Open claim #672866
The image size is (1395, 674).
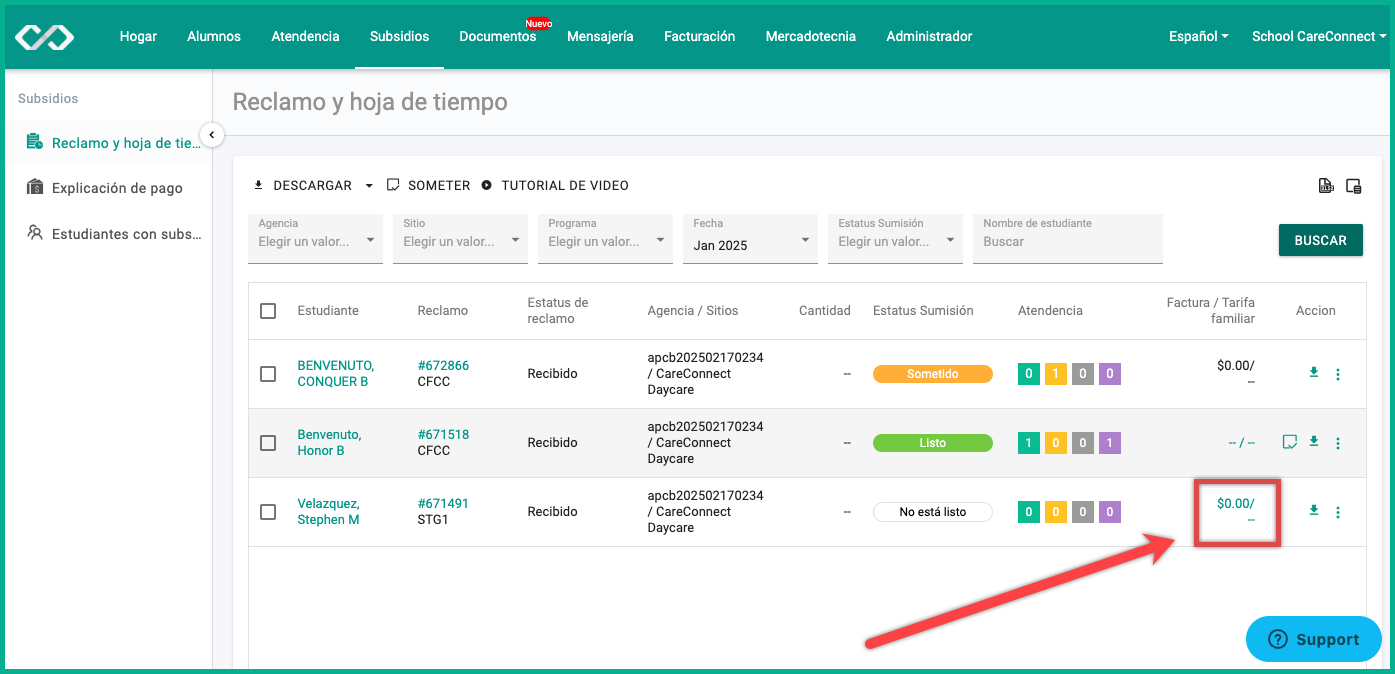coord(443,366)
